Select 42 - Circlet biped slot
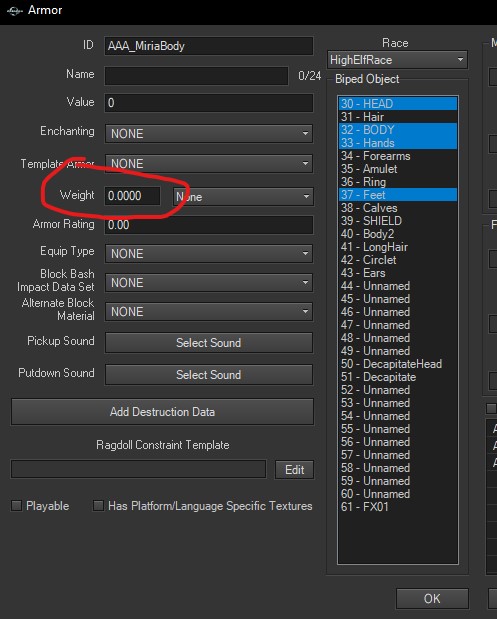Screen dimensions: 497x619 coord(398,260)
